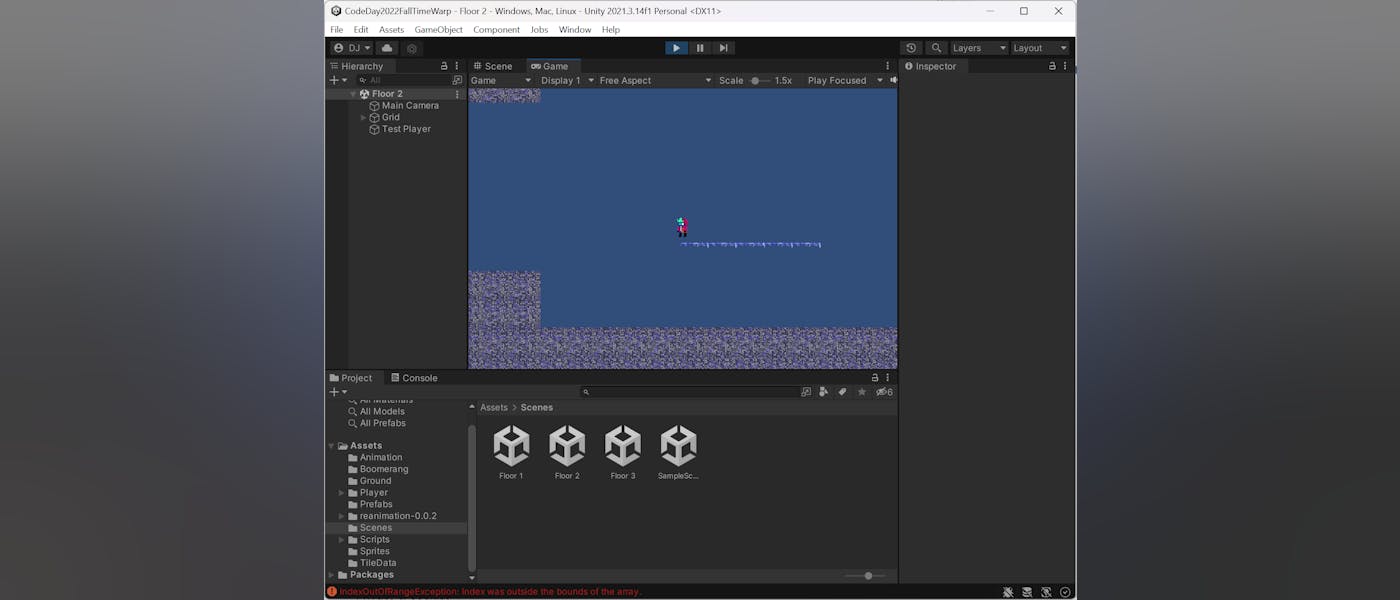Open the Assets menu
Image resolution: width=1400 pixels, height=600 pixels.
[x=391, y=30]
